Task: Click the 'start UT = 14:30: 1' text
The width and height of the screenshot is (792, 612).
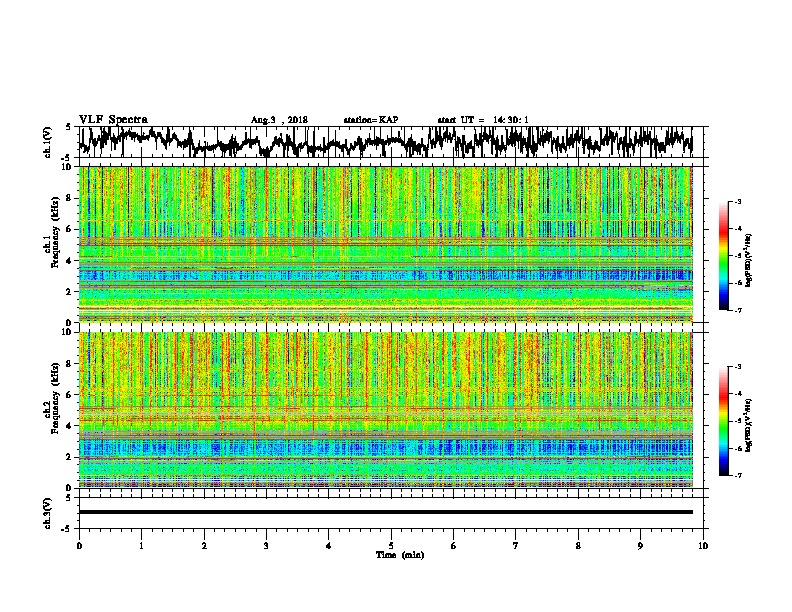Action: pyautogui.click(x=483, y=120)
